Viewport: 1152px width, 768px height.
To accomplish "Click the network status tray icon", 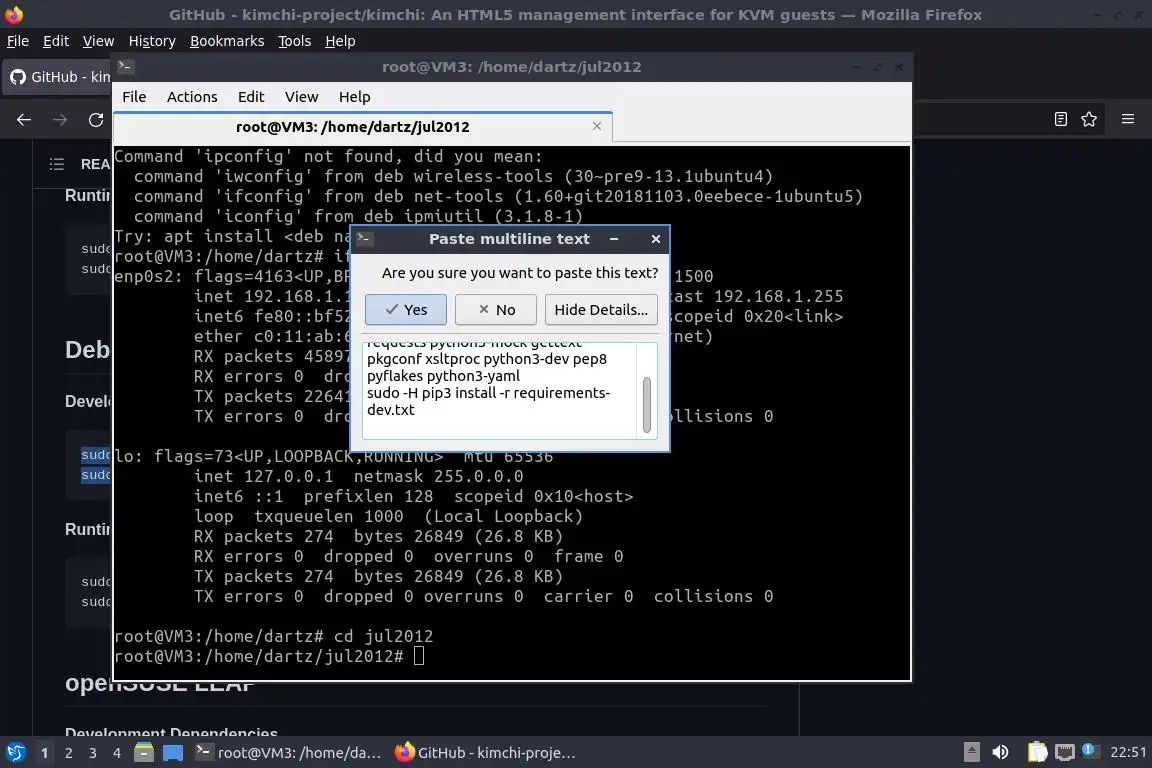I will coord(1064,752).
